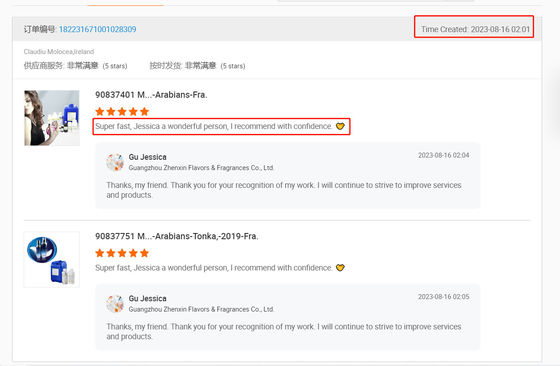Open second product thumbnail with blue bottles
Viewport: 560px width, 366px height.
52,260
